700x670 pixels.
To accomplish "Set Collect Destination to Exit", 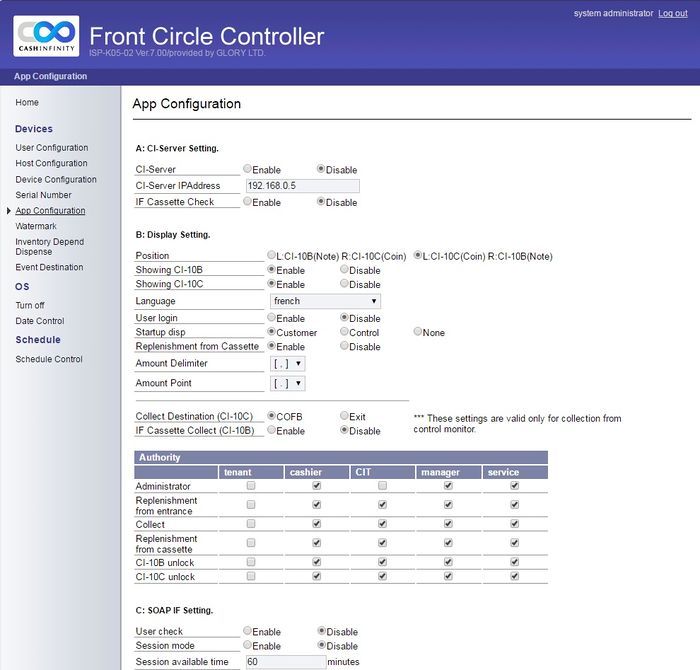I will pyautogui.click(x=344, y=416).
